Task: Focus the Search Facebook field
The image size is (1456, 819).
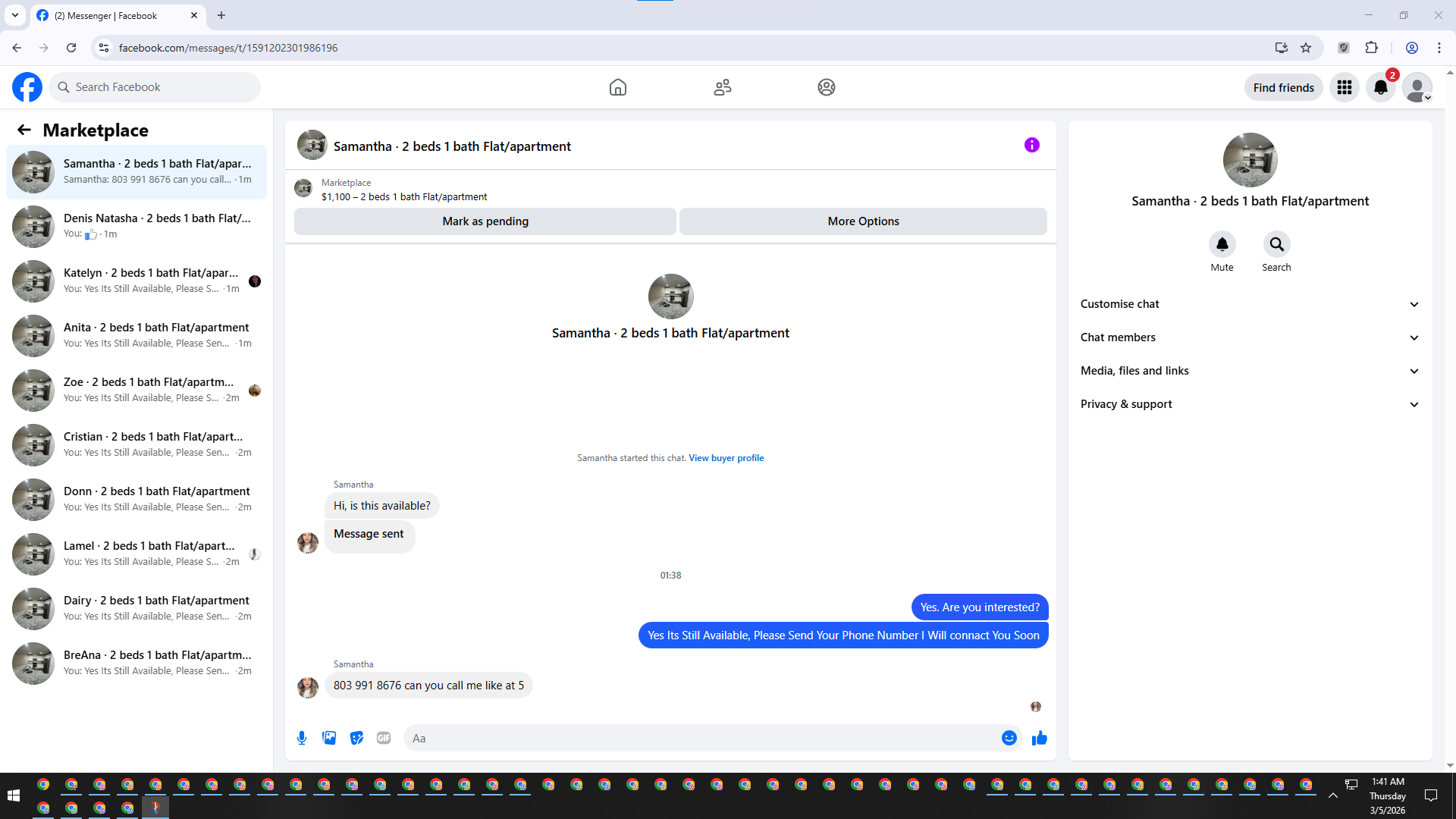Action: coord(155,87)
